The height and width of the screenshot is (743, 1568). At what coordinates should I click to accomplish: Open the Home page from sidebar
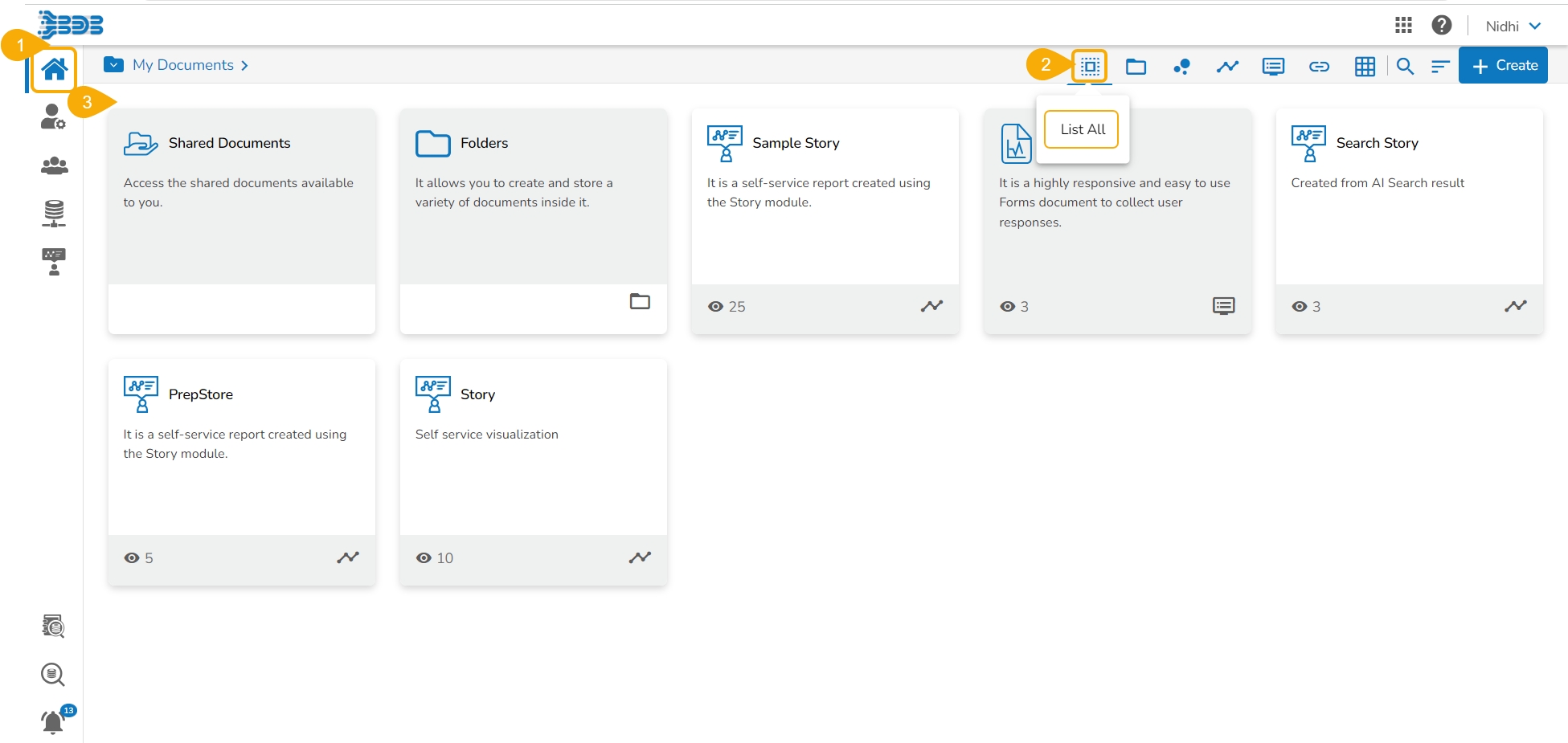pos(54,70)
